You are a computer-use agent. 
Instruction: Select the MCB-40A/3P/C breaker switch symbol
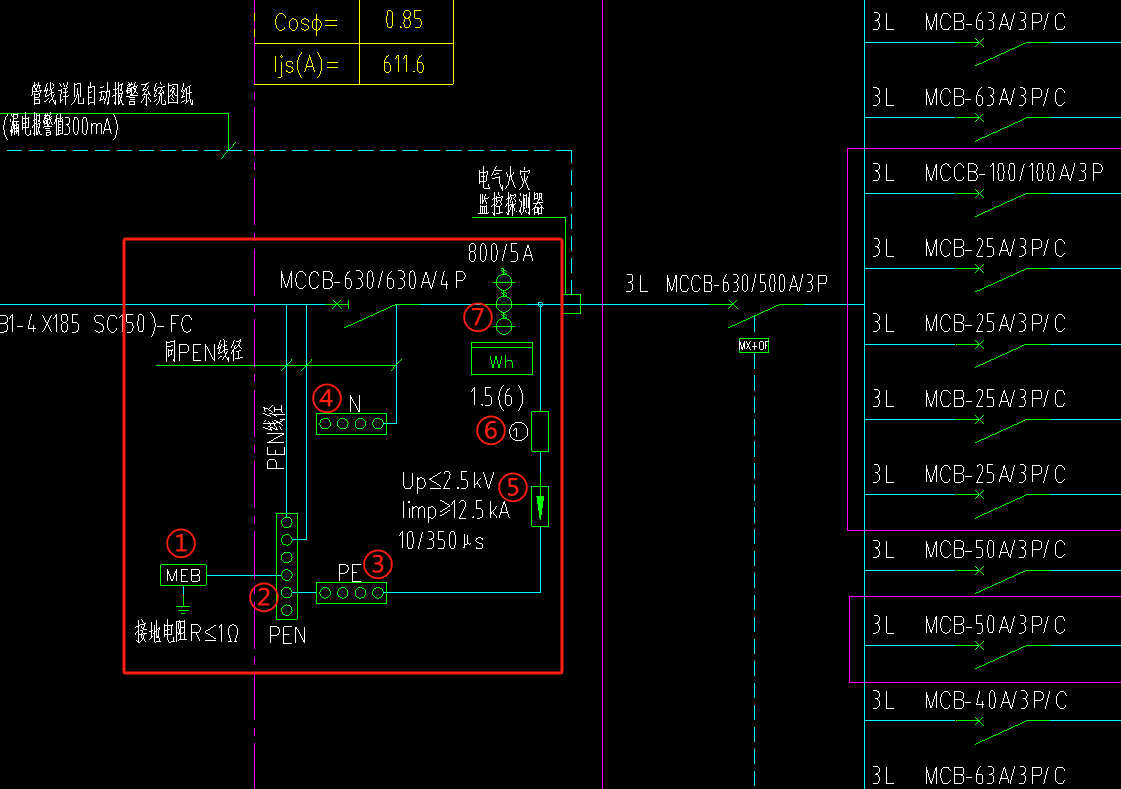tap(1001, 732)
